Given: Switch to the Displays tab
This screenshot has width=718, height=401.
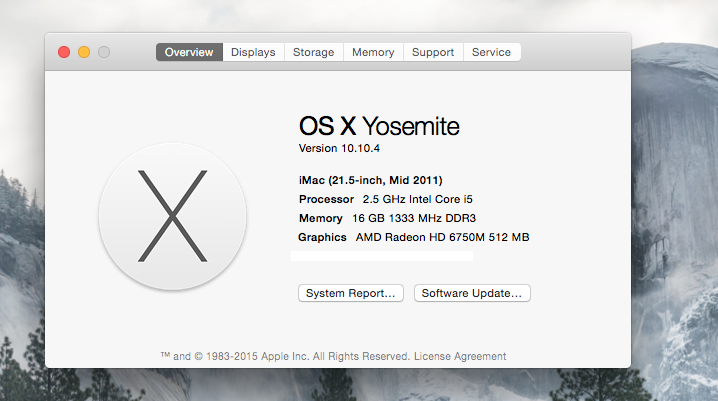Looking at the screenshot, I should [x=253, y=52].
